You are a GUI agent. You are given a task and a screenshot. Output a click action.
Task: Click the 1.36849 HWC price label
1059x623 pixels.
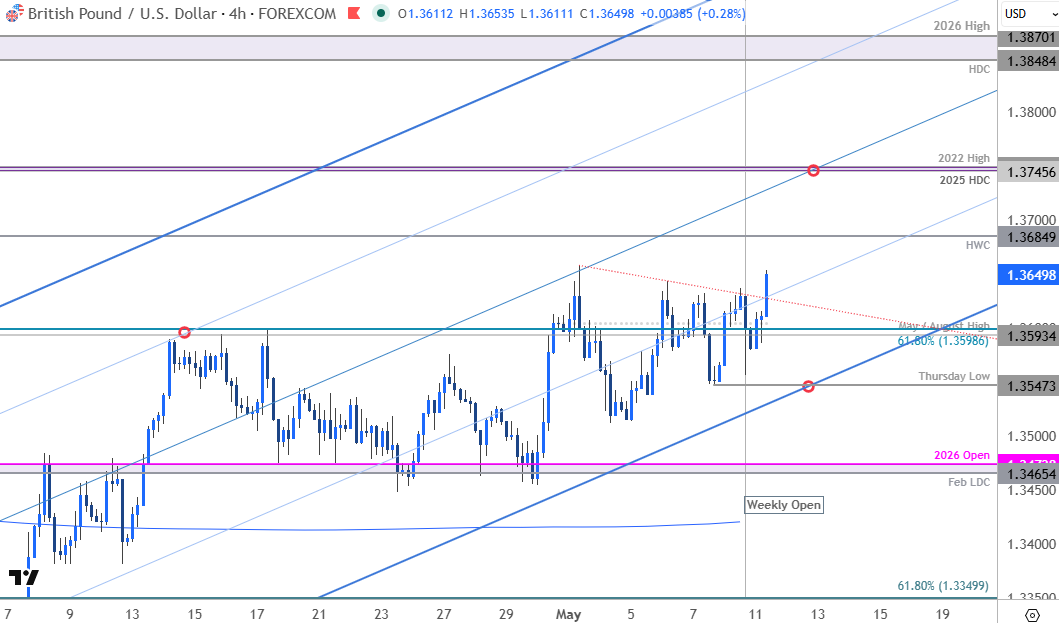1028,237
